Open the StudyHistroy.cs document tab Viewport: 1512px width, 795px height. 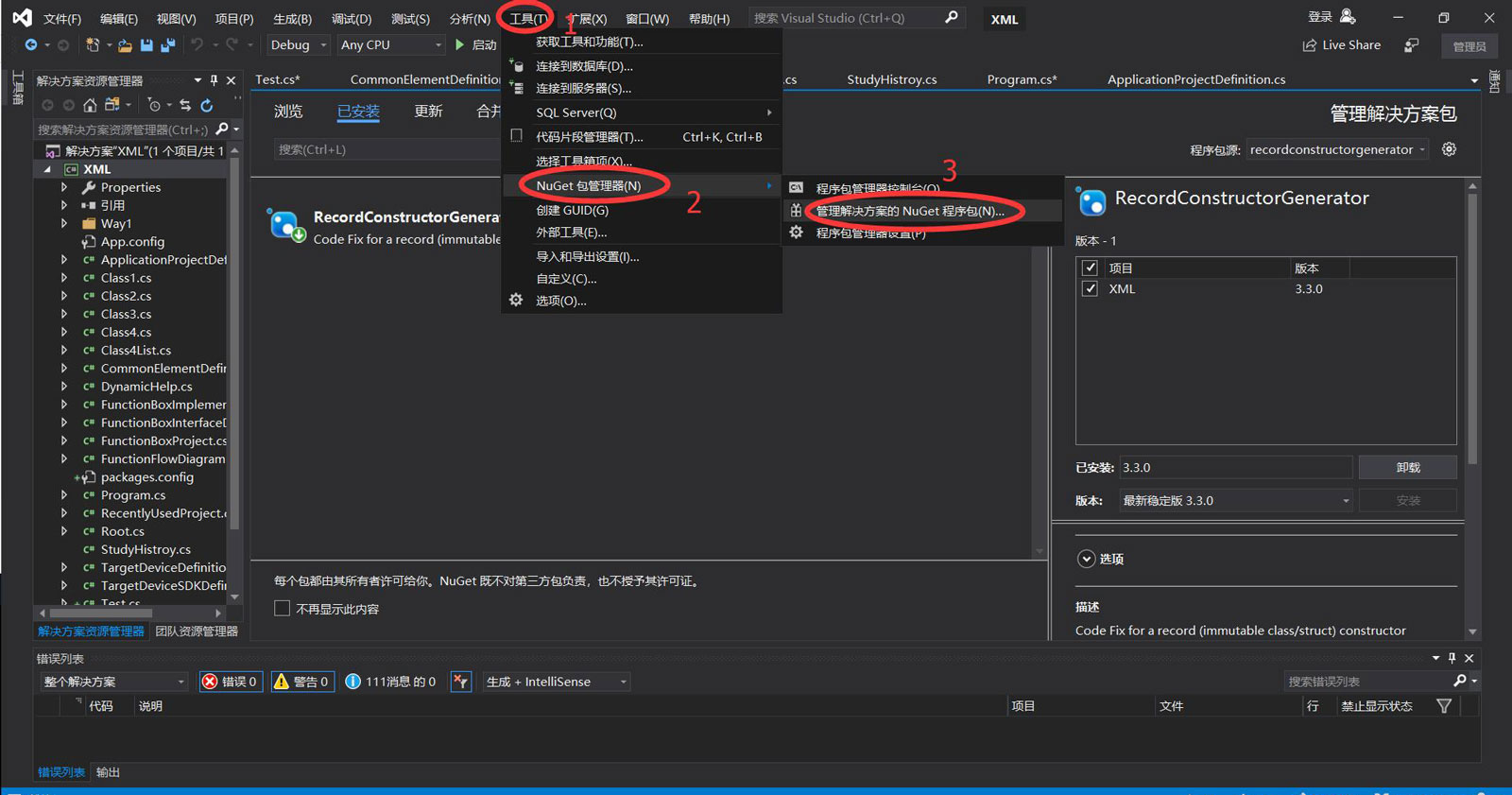click(891, 79)
